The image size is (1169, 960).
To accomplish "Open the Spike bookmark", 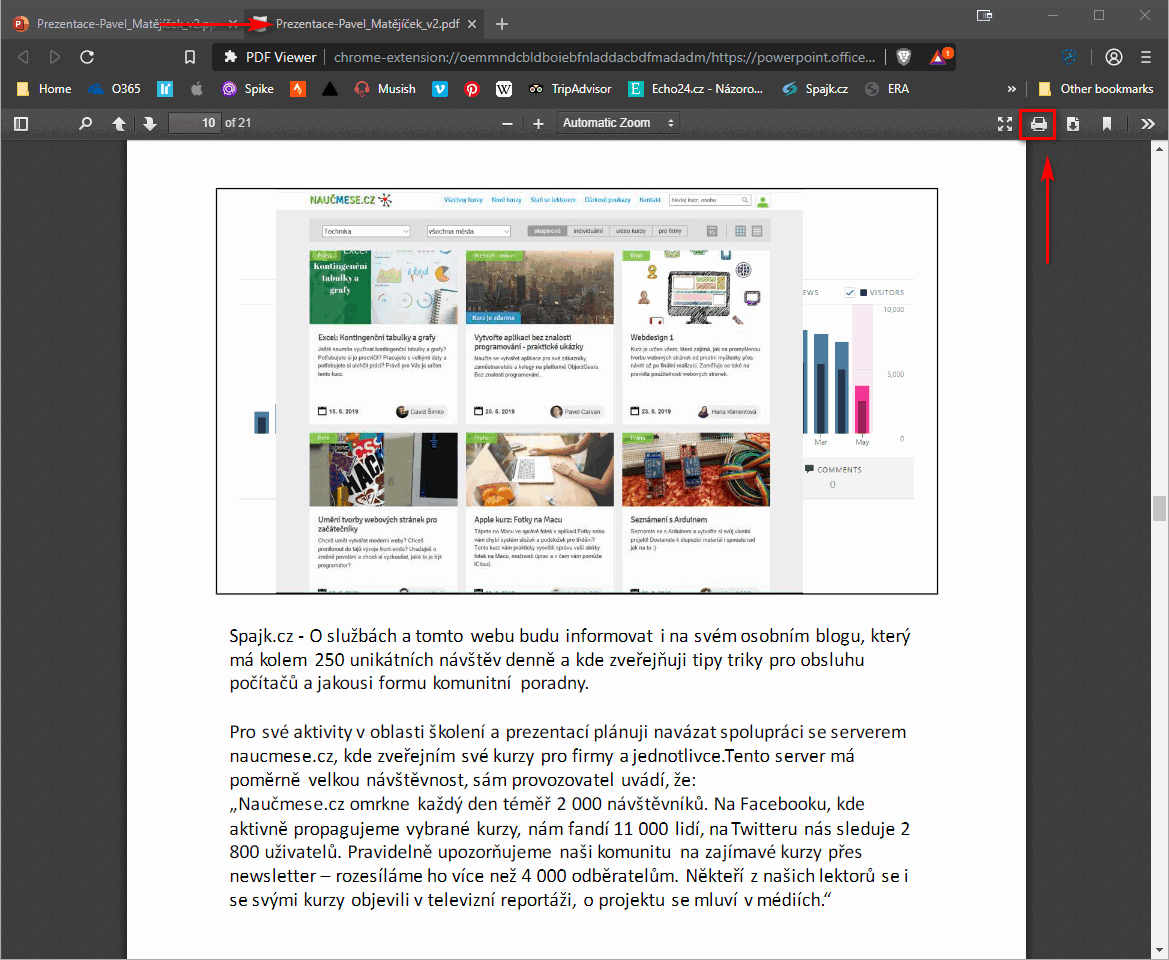I will click(248, 89).
